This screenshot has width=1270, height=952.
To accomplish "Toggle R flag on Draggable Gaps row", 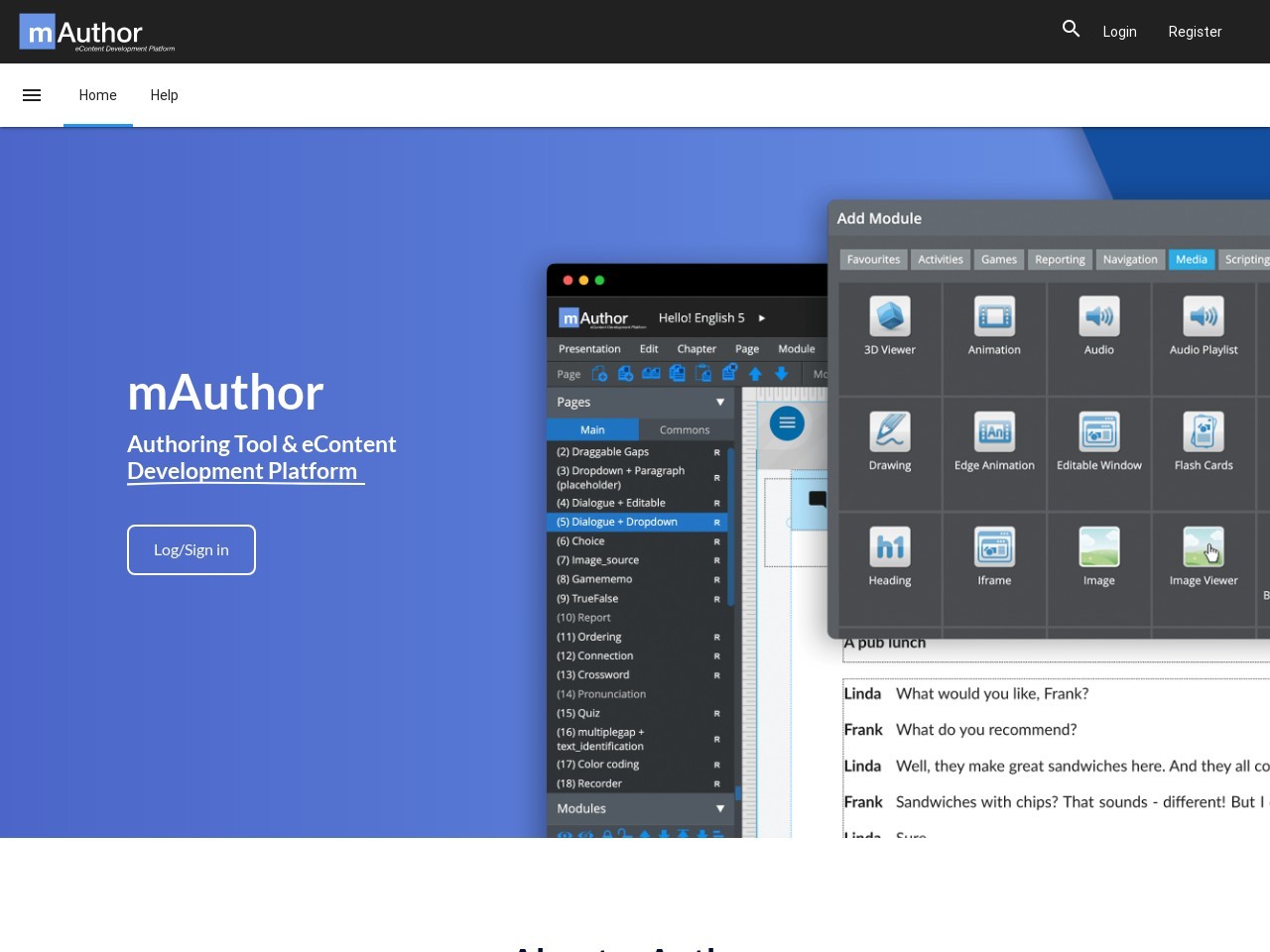I will pos(716,452).
